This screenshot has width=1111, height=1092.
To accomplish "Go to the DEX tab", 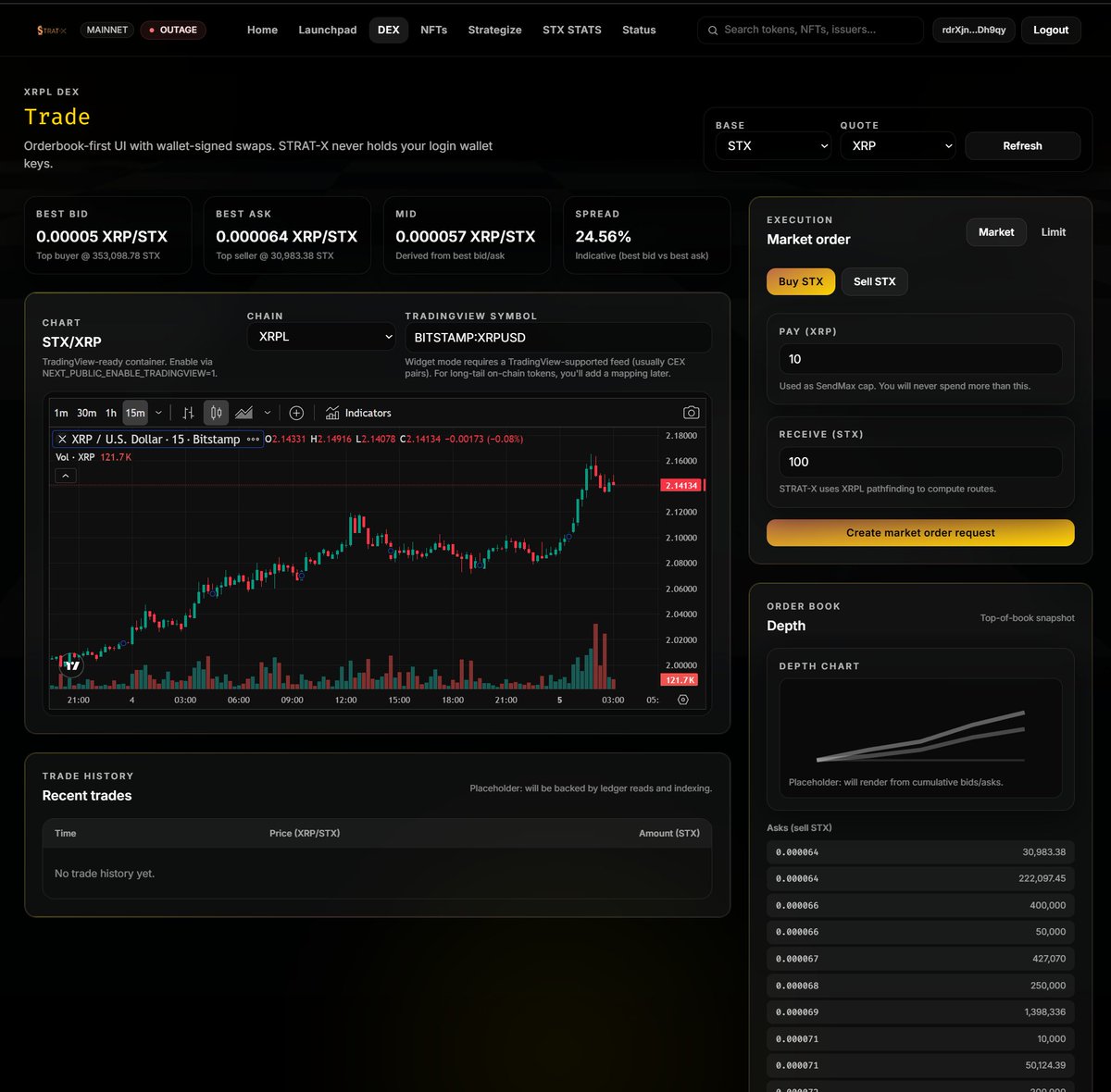I will 389,31.
